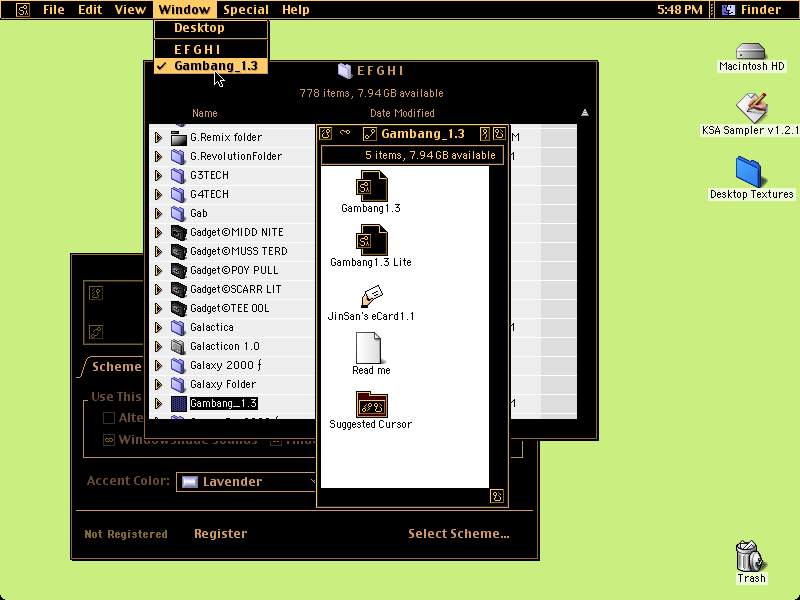Click the Gambang_1.3 window title proxy icon

click(x=369, y=134)
